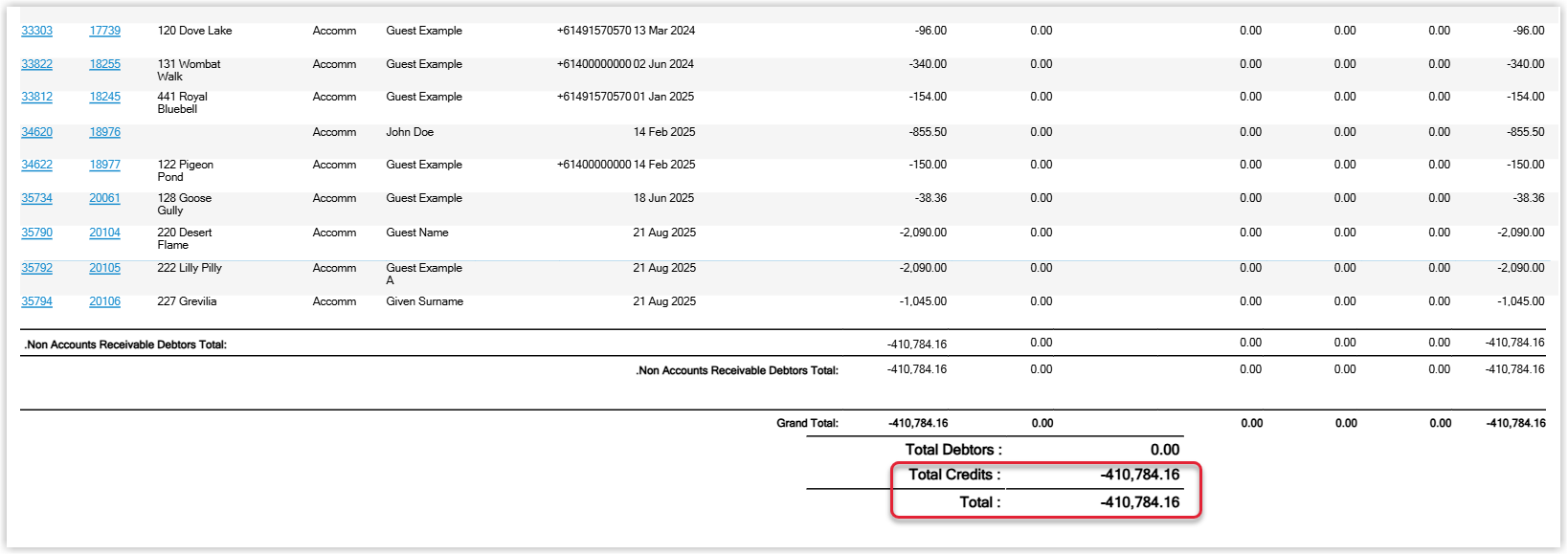This screenshot has height=555, width=1568.
Task: Follow the 33812 link
Action: [36, 97]
